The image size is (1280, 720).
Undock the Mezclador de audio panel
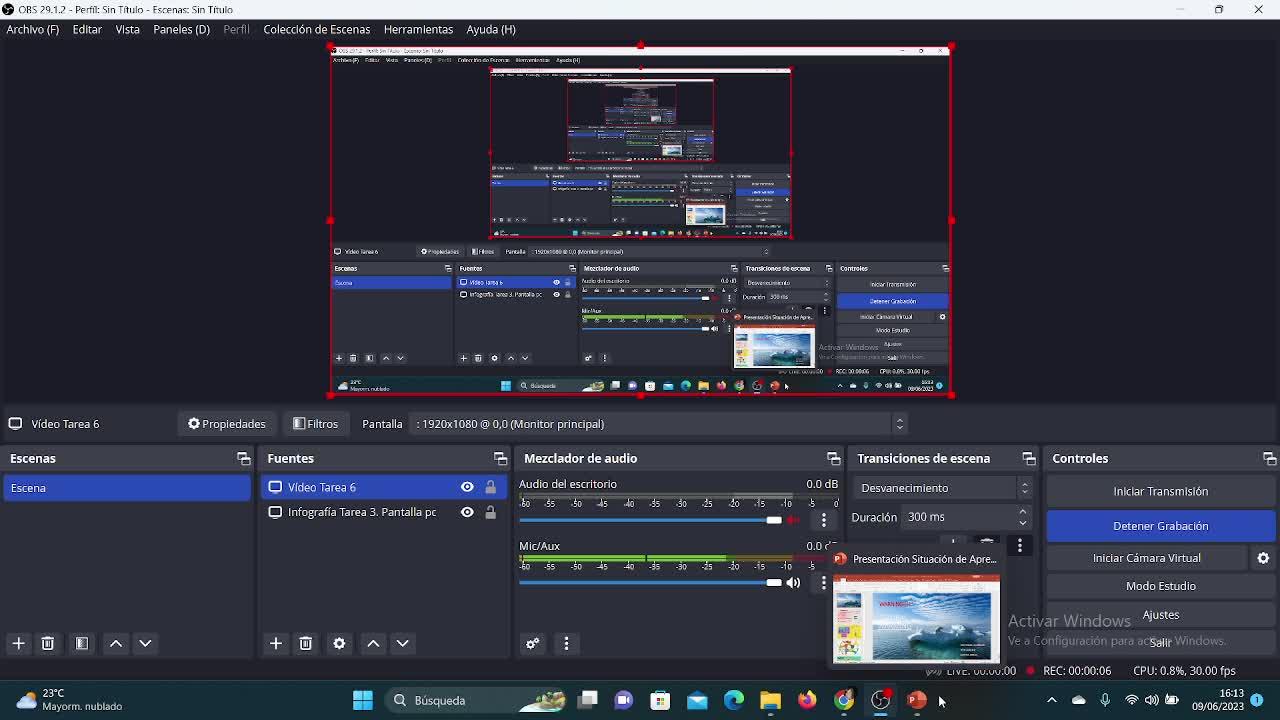pos(833,458)
